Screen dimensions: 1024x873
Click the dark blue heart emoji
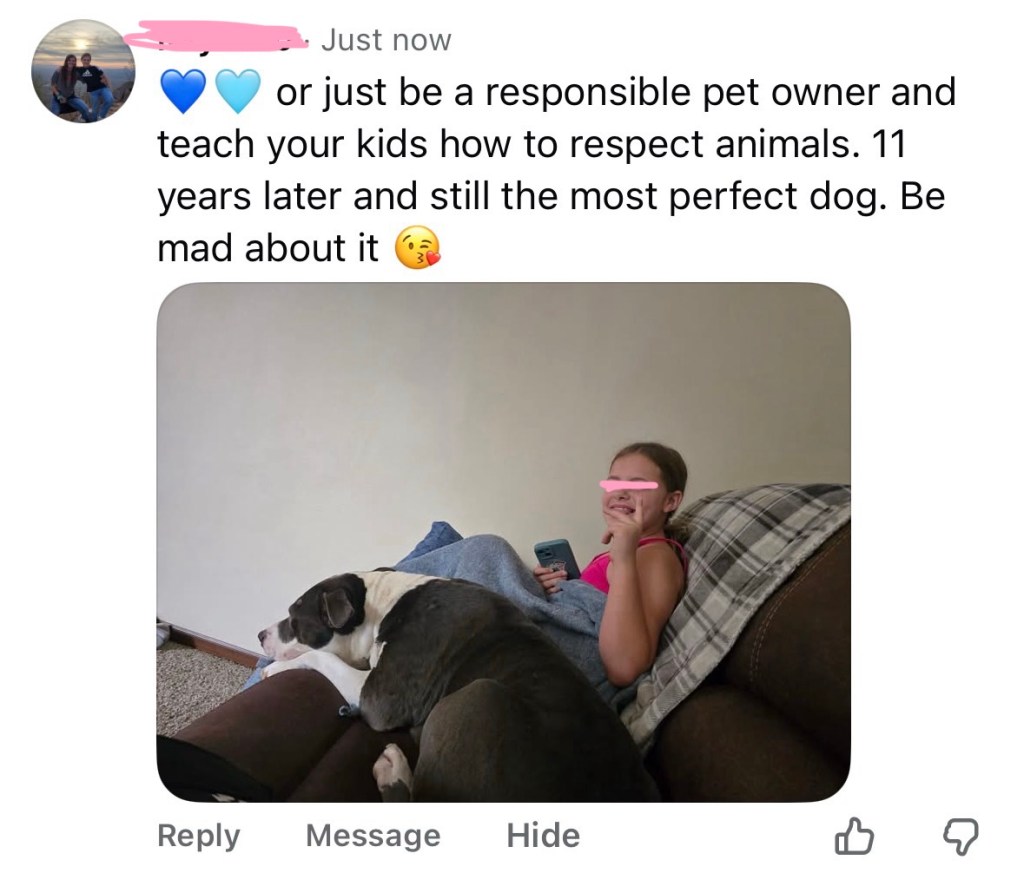183,92
